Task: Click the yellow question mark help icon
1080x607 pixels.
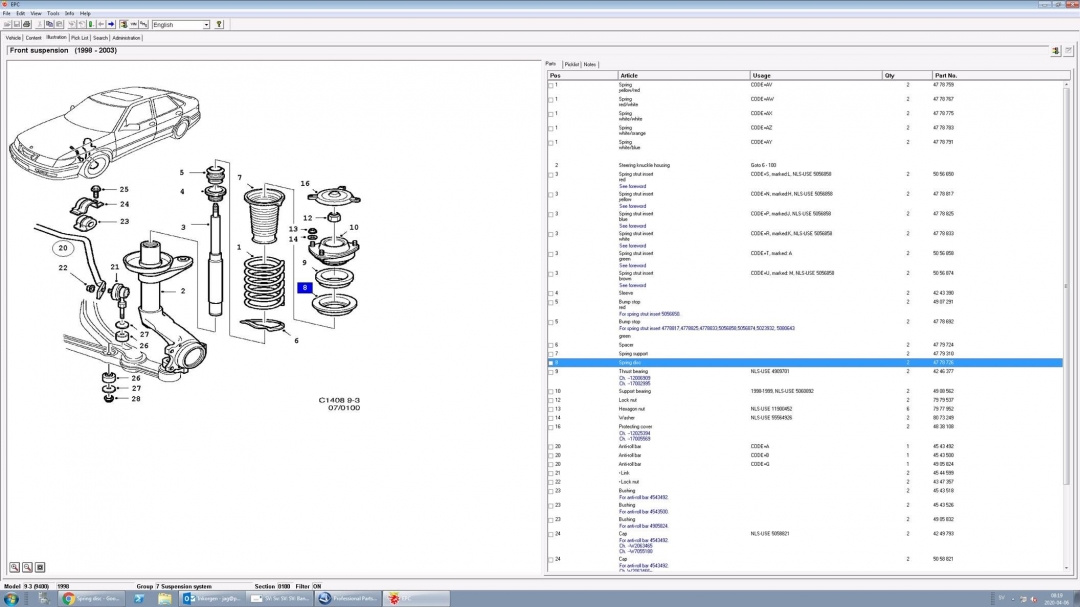Action: 220,24
